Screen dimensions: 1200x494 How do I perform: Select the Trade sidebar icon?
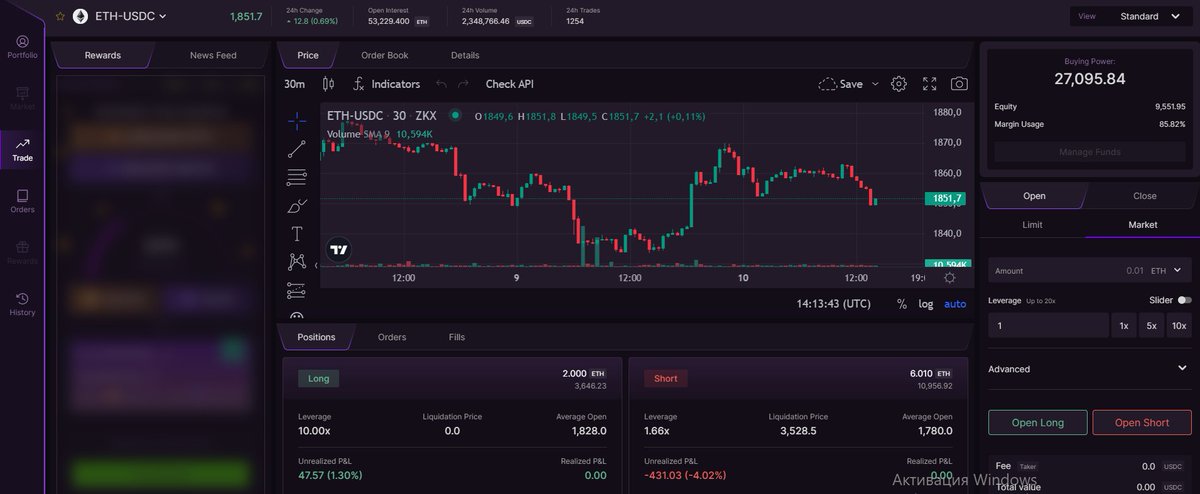click(x=22, y=150)
